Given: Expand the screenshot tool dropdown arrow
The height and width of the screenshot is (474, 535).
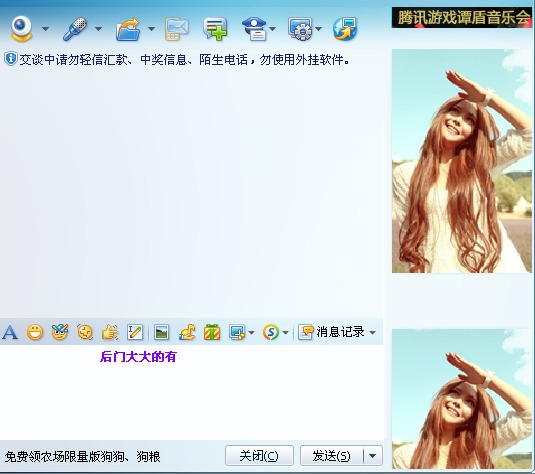Looking at the screenshot, I should [x=251, y=332].
